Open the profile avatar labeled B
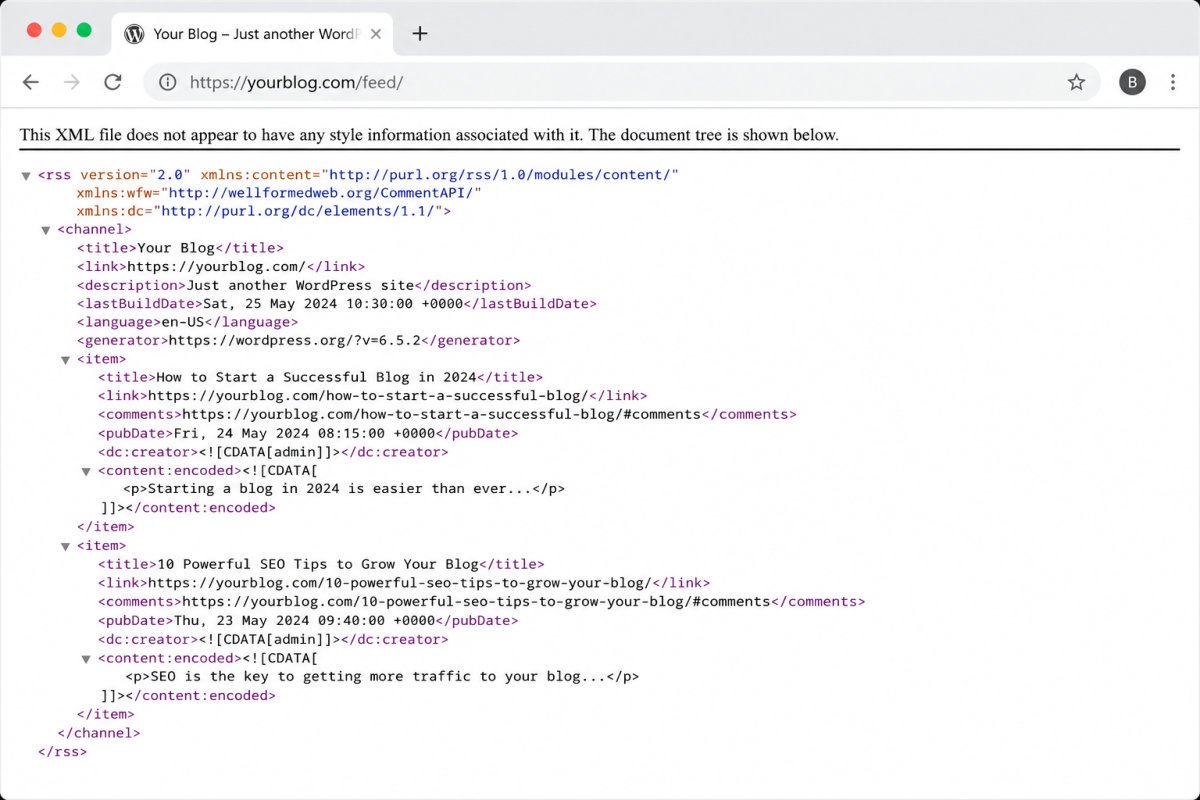The width and height of the screenshot is (1200, 800). point(1132,82)
